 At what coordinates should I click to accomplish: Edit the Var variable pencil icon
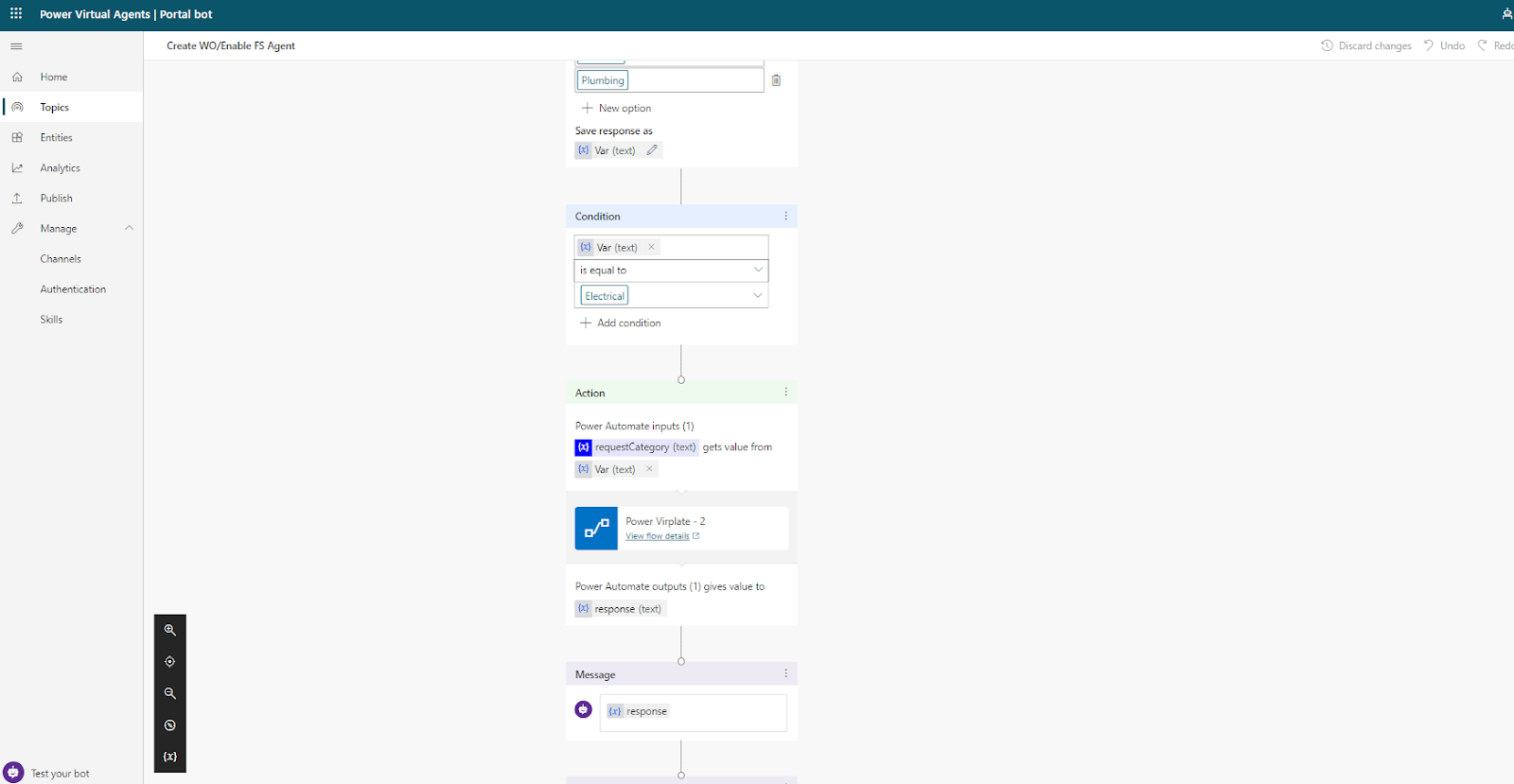click(652, 150)
